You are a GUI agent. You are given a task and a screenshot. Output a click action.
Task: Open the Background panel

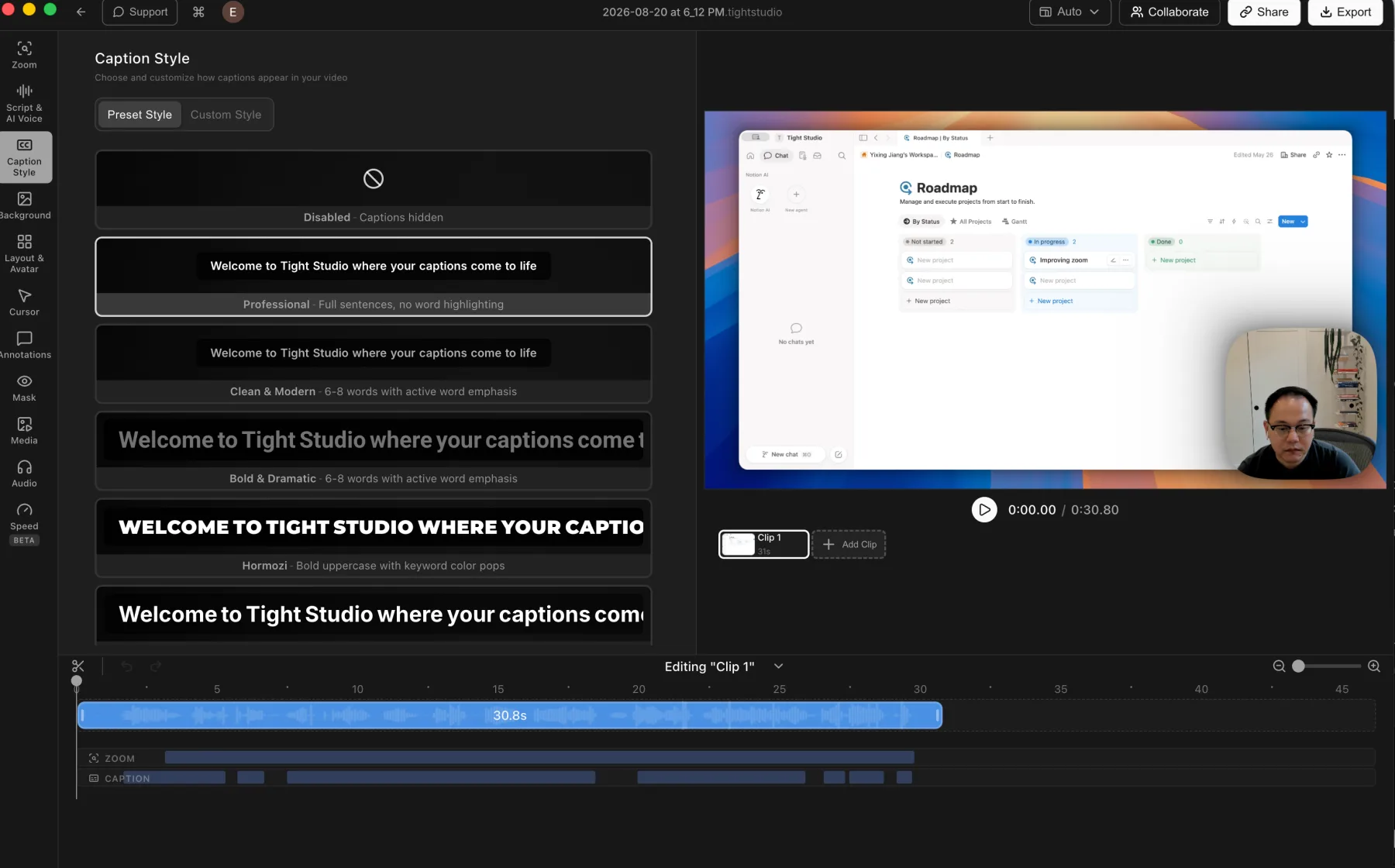24,205
